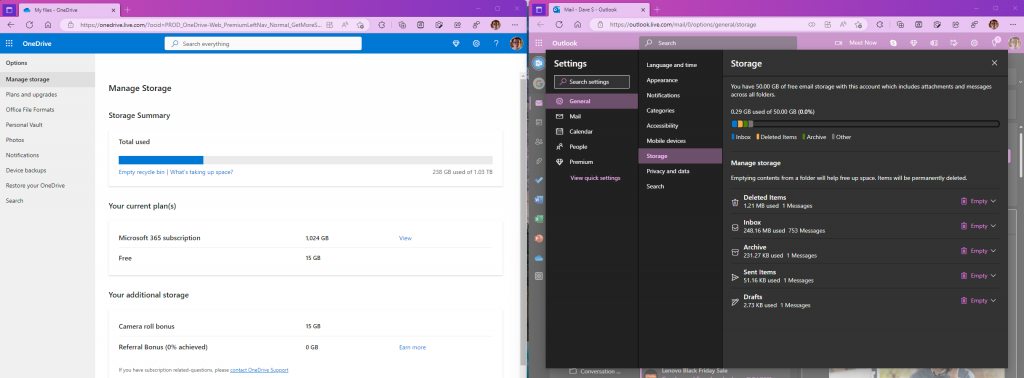
Task: Open Skype from the Outlook header
Action: 893,43
